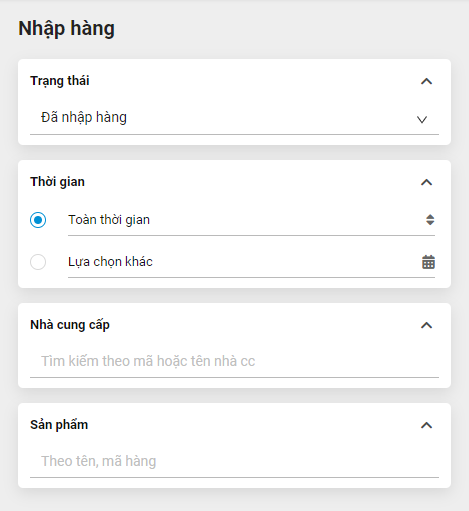Collapse the Trạng thái section chevron
Screen dimensions: 469x511
point(426,81)
